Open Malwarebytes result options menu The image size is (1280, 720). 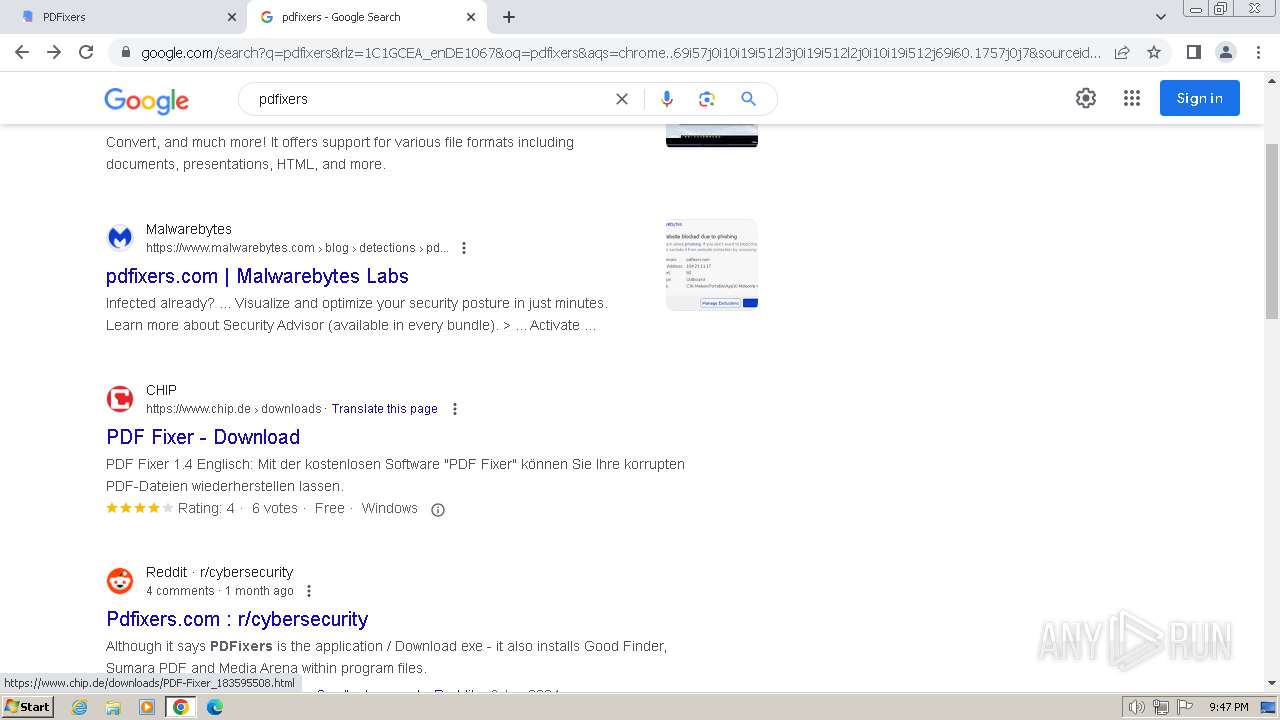pyautogui.click(x=464, y=248)
